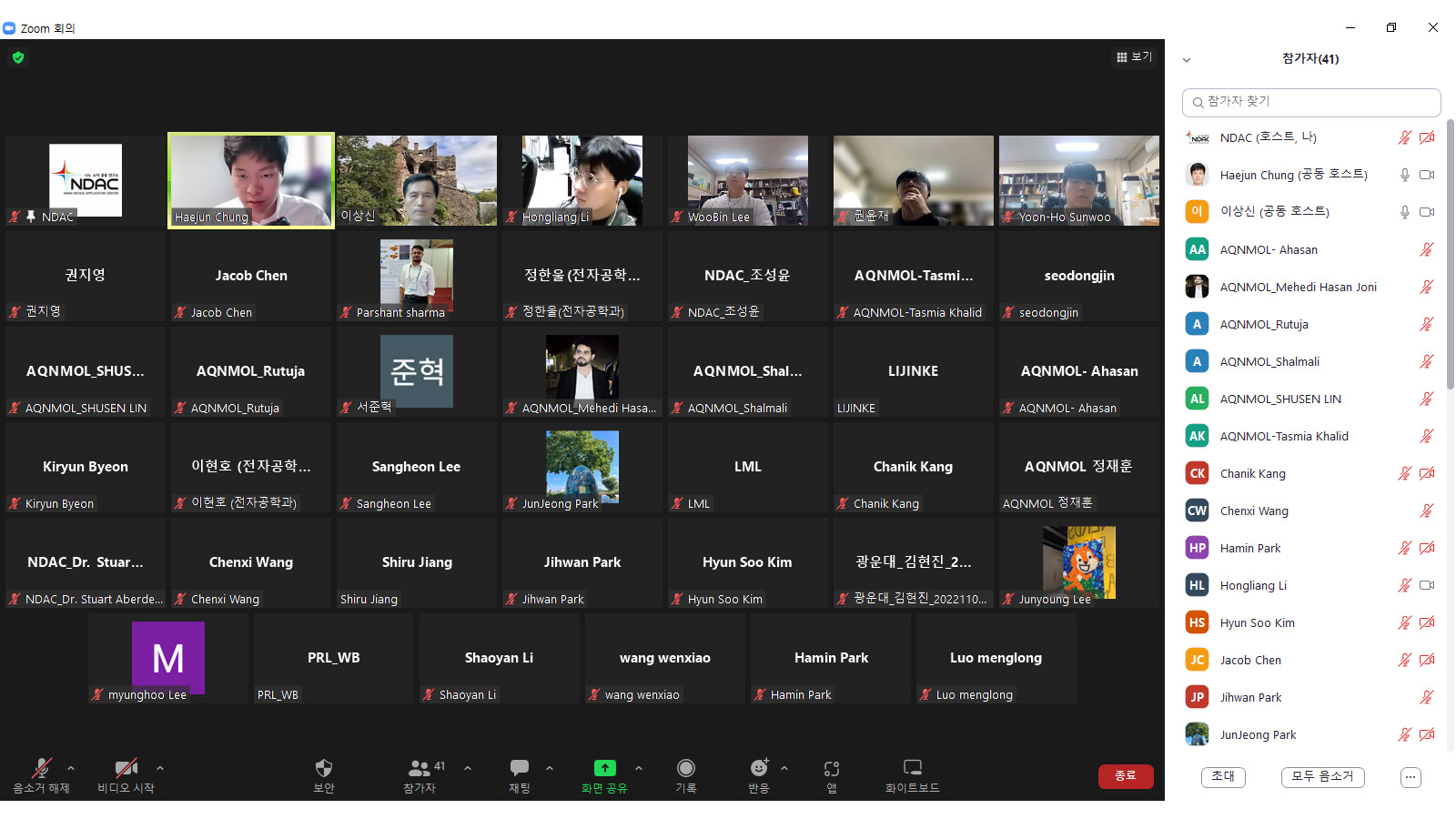The width and height of the screenshot is (1456, 819).
Task: Click muted mic icon for AQNMOL- Ahasan
Action: (x=1427, y=249)
